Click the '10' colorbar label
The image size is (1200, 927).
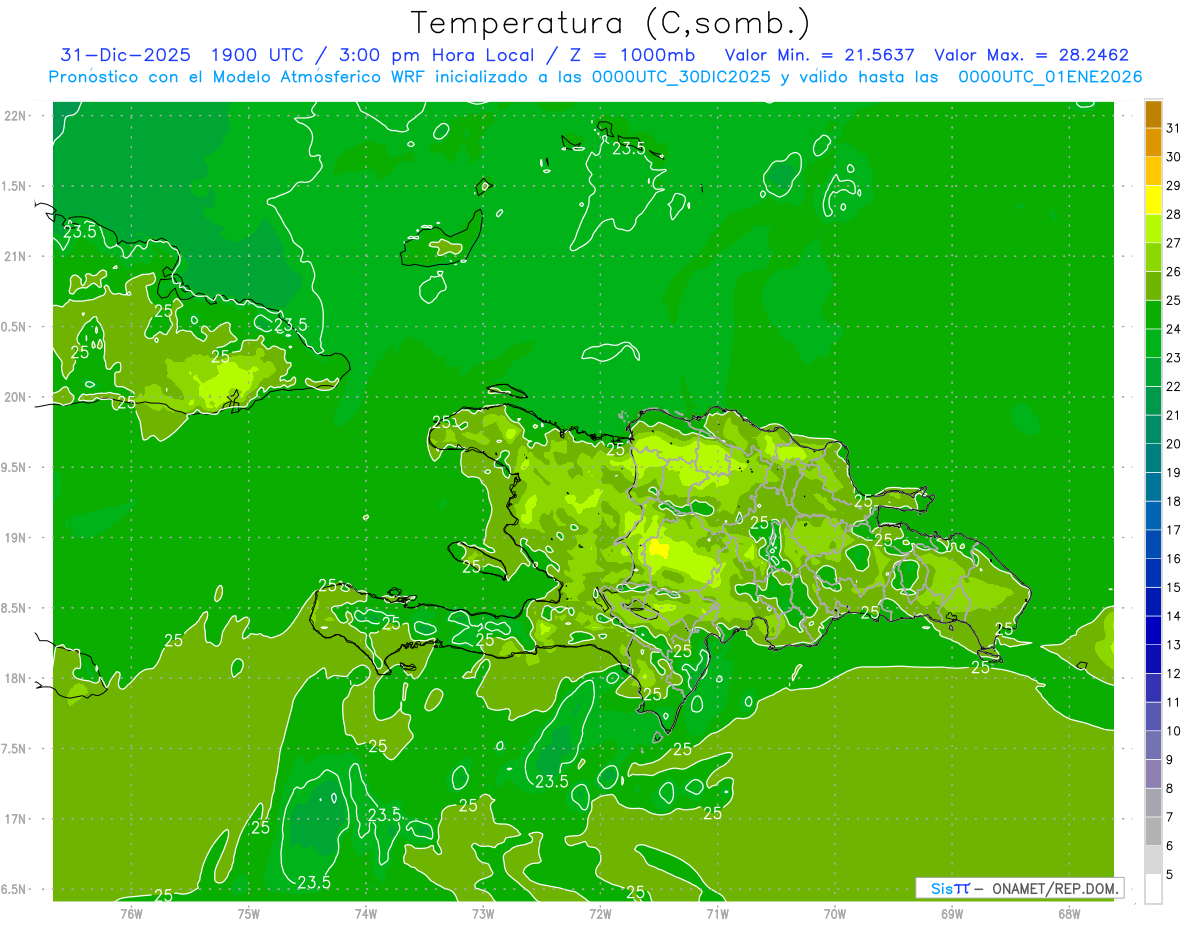(x=1174, y=731)
